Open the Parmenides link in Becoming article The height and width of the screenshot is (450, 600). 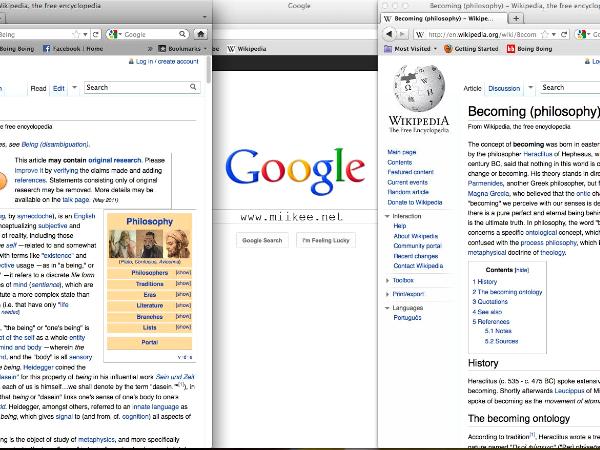485,183
